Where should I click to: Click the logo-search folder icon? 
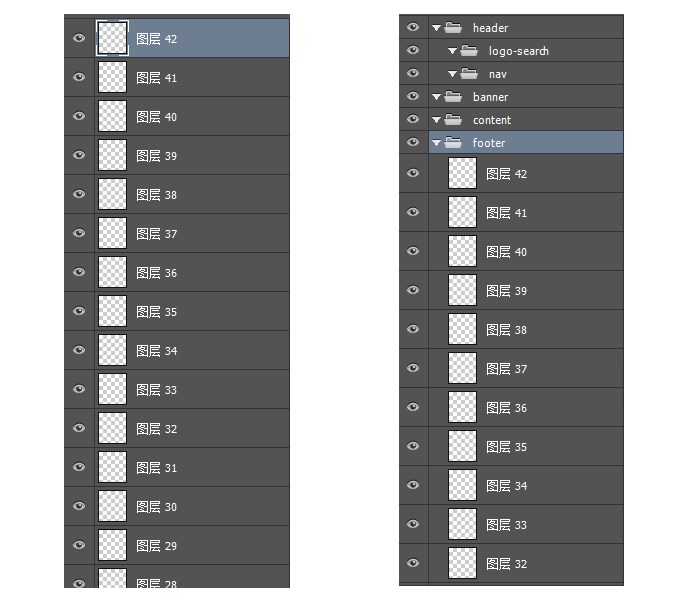(x=469, y=51)
